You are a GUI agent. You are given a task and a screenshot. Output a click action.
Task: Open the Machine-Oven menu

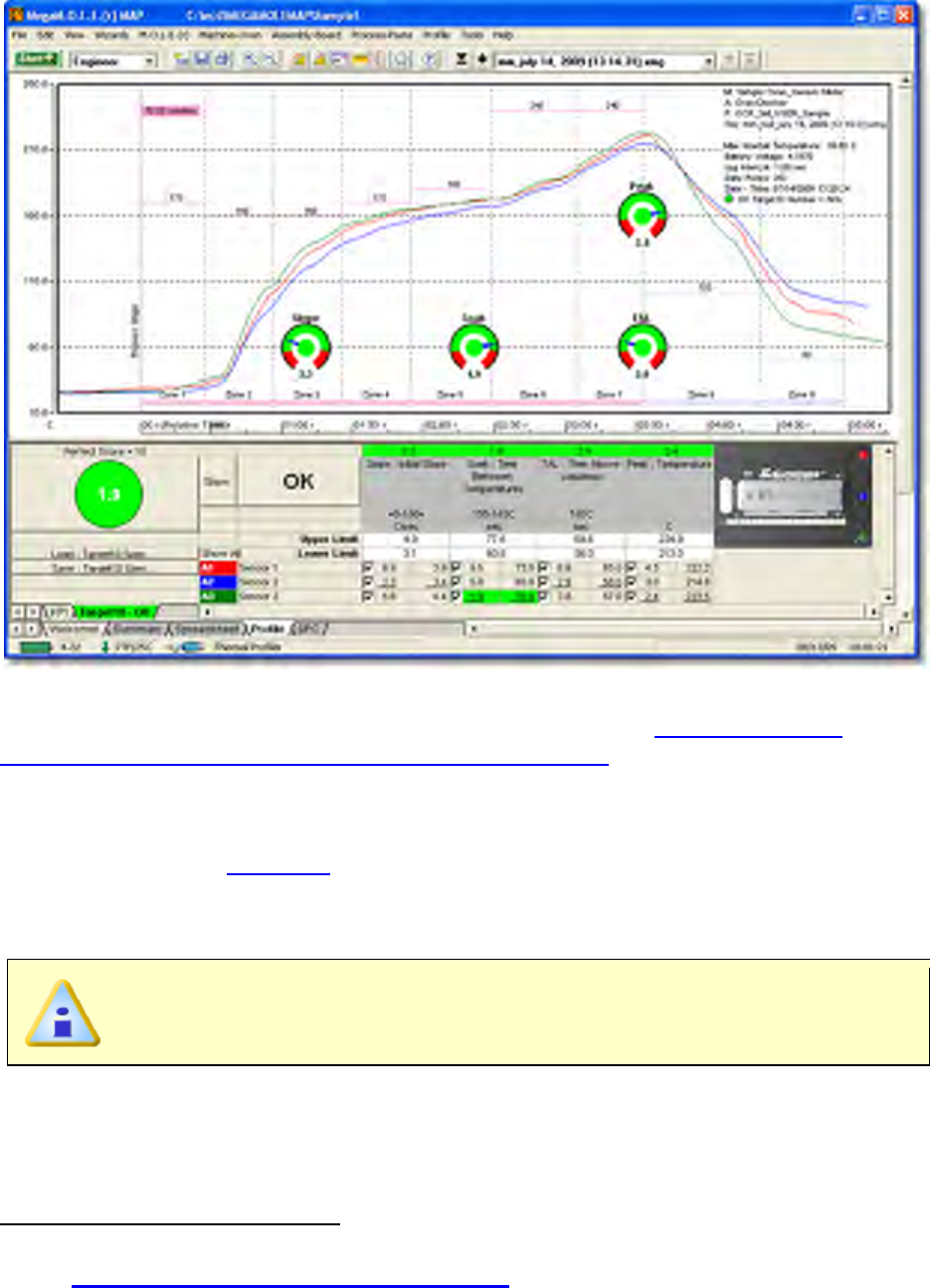[228, 35]
